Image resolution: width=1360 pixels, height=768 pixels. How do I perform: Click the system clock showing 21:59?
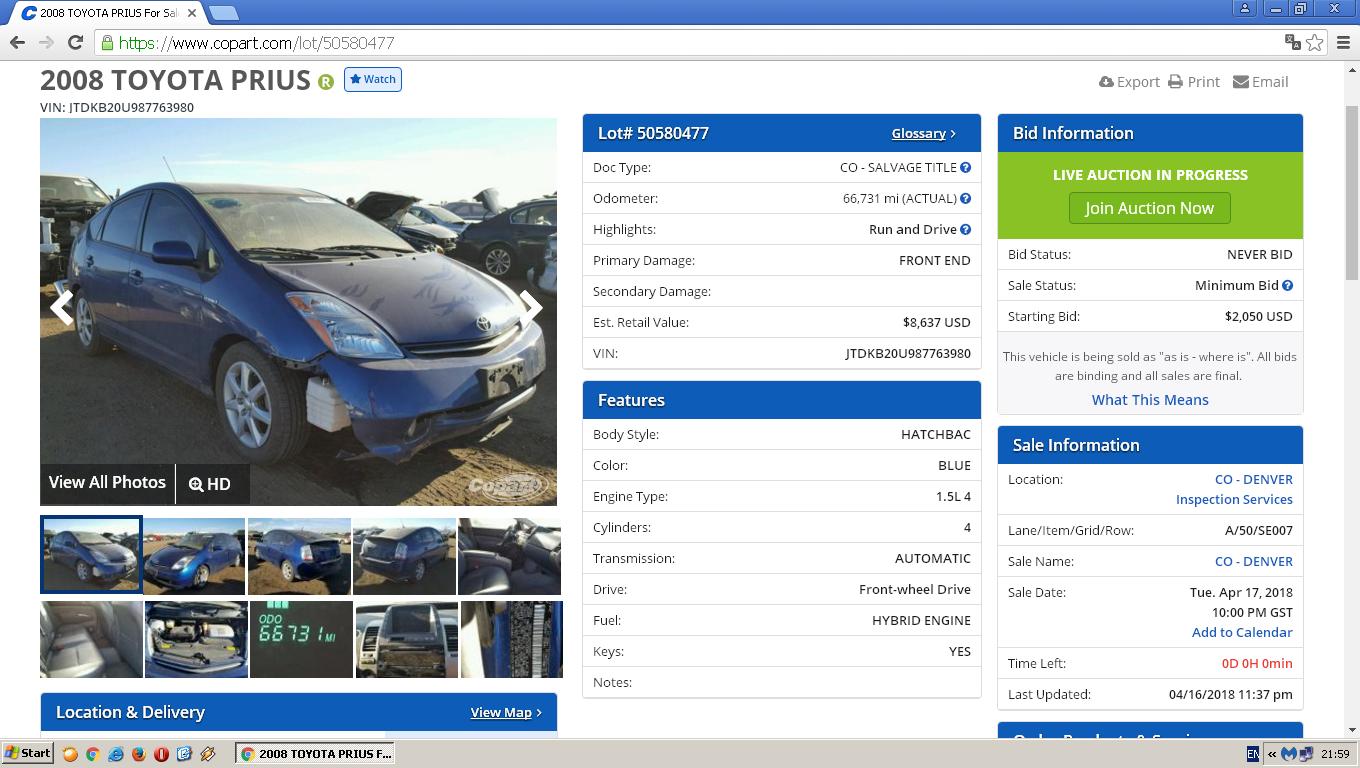pos(1335,754)
